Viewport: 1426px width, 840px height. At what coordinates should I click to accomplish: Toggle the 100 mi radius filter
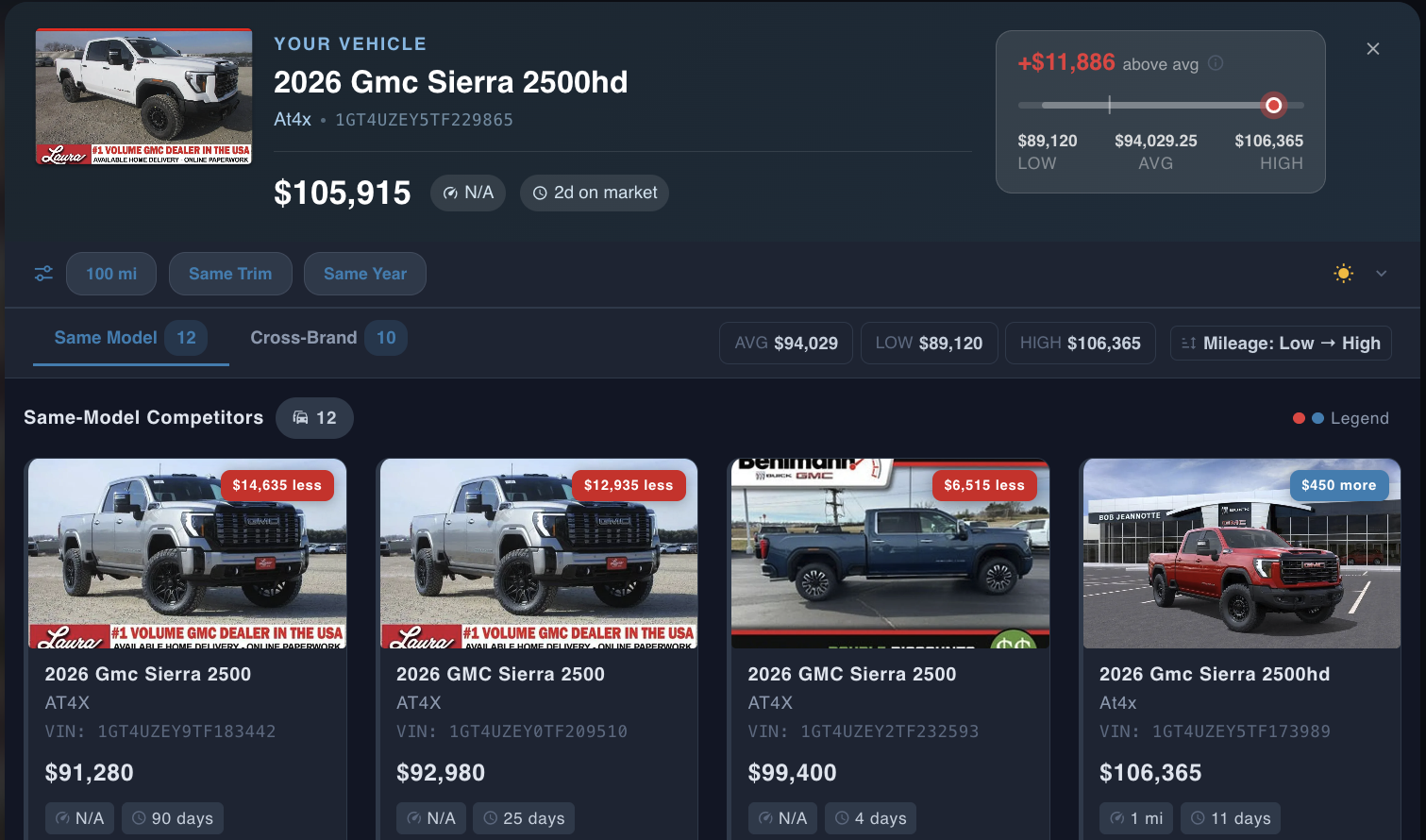click(x=111, y=274)
